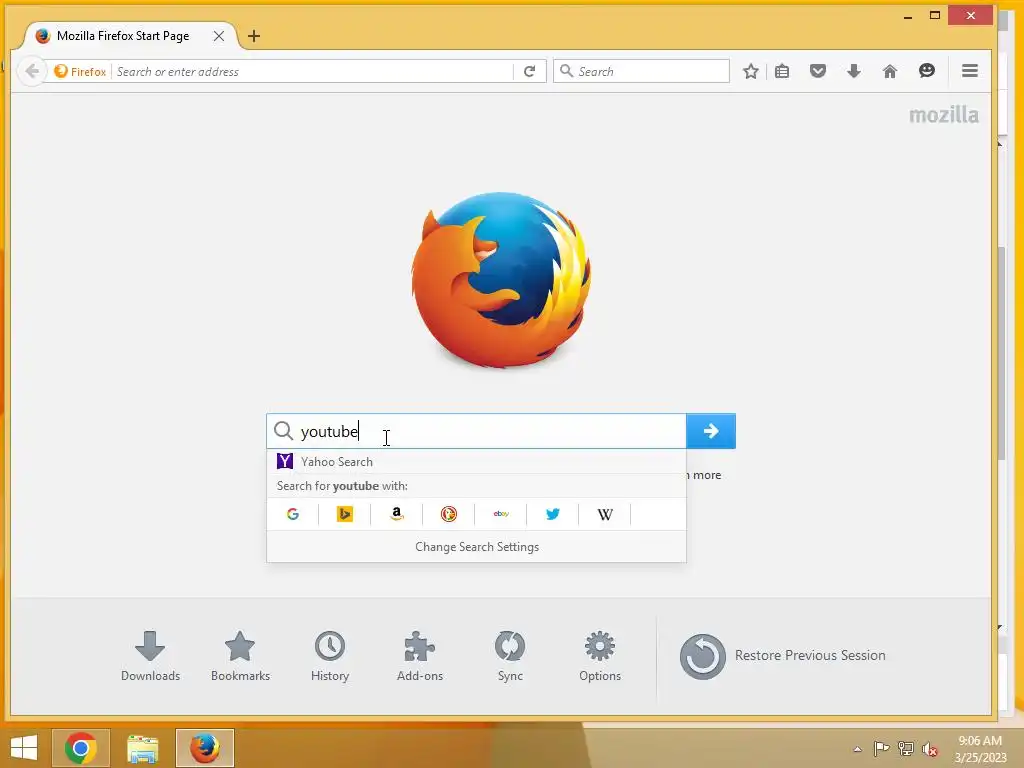This screenshot has height=768, width=1024.
Task: Go to the Firefox home page icon
Action: click(889, 71)
